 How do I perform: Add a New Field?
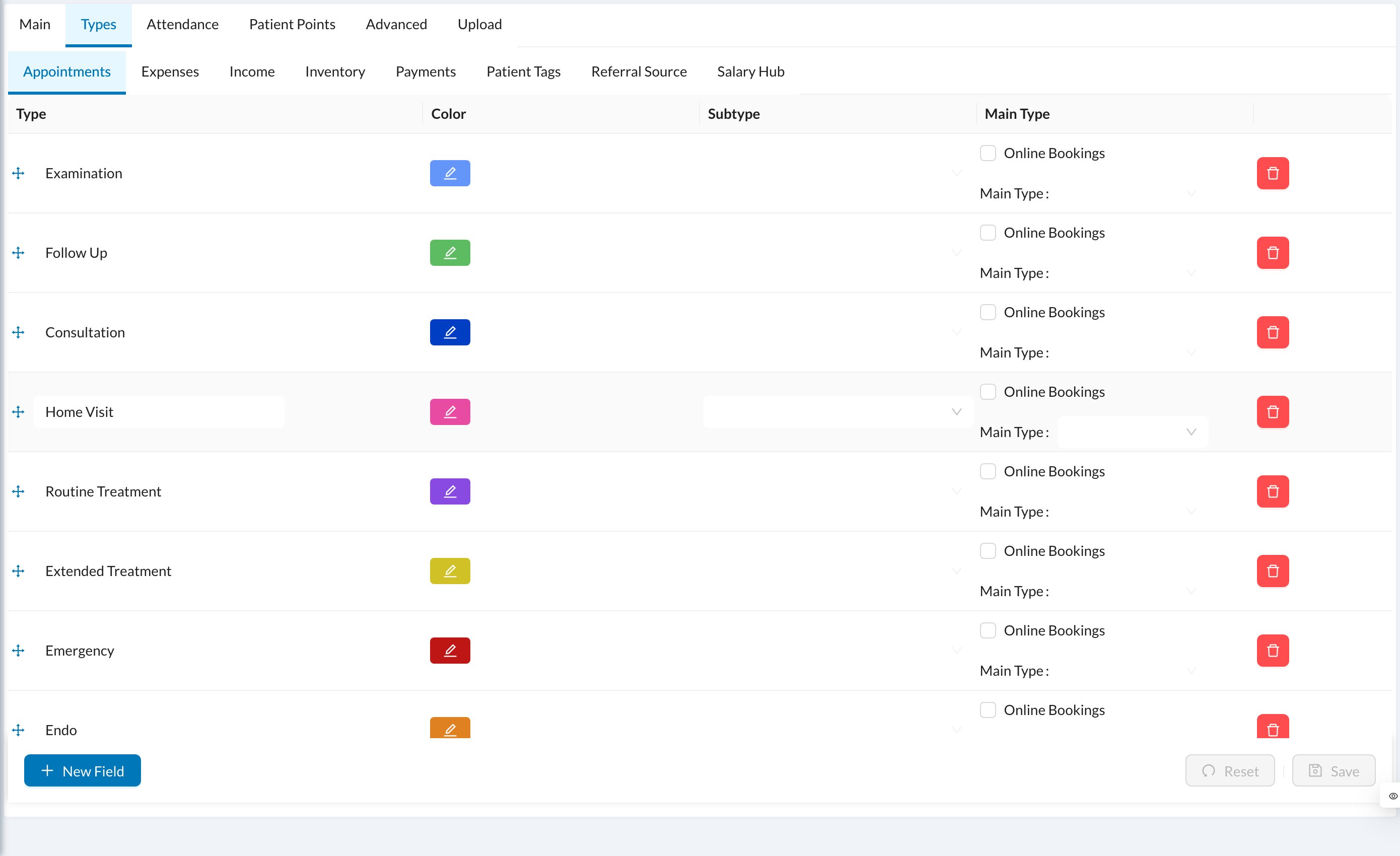pos(83,771)
